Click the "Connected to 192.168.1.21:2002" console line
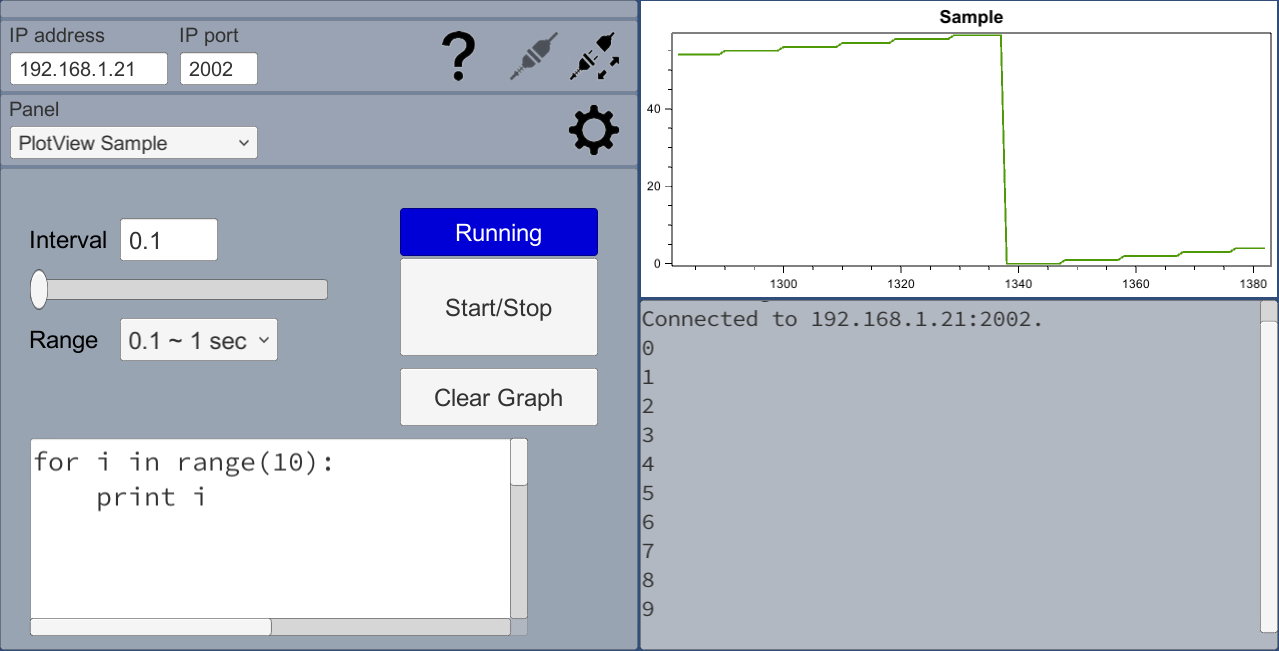Image resolution: width=1279 pixels, height=651 pixels. 842,320
